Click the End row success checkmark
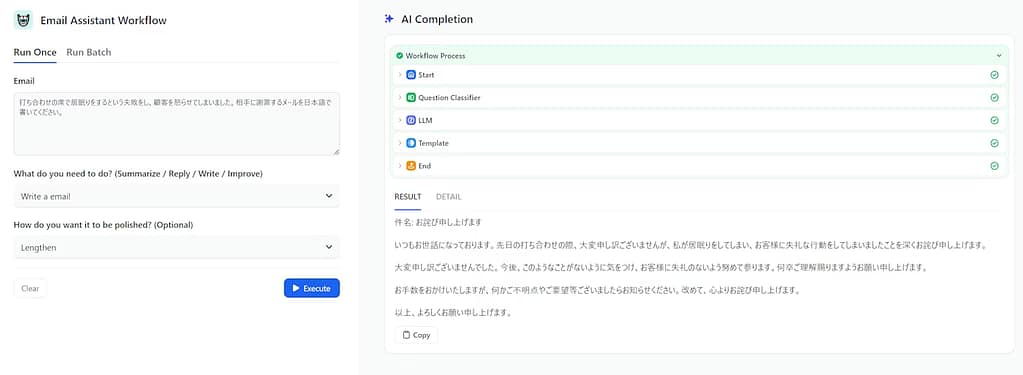Image resolution: width=1023 pixels, height=375 pixels. coord(994,166)
